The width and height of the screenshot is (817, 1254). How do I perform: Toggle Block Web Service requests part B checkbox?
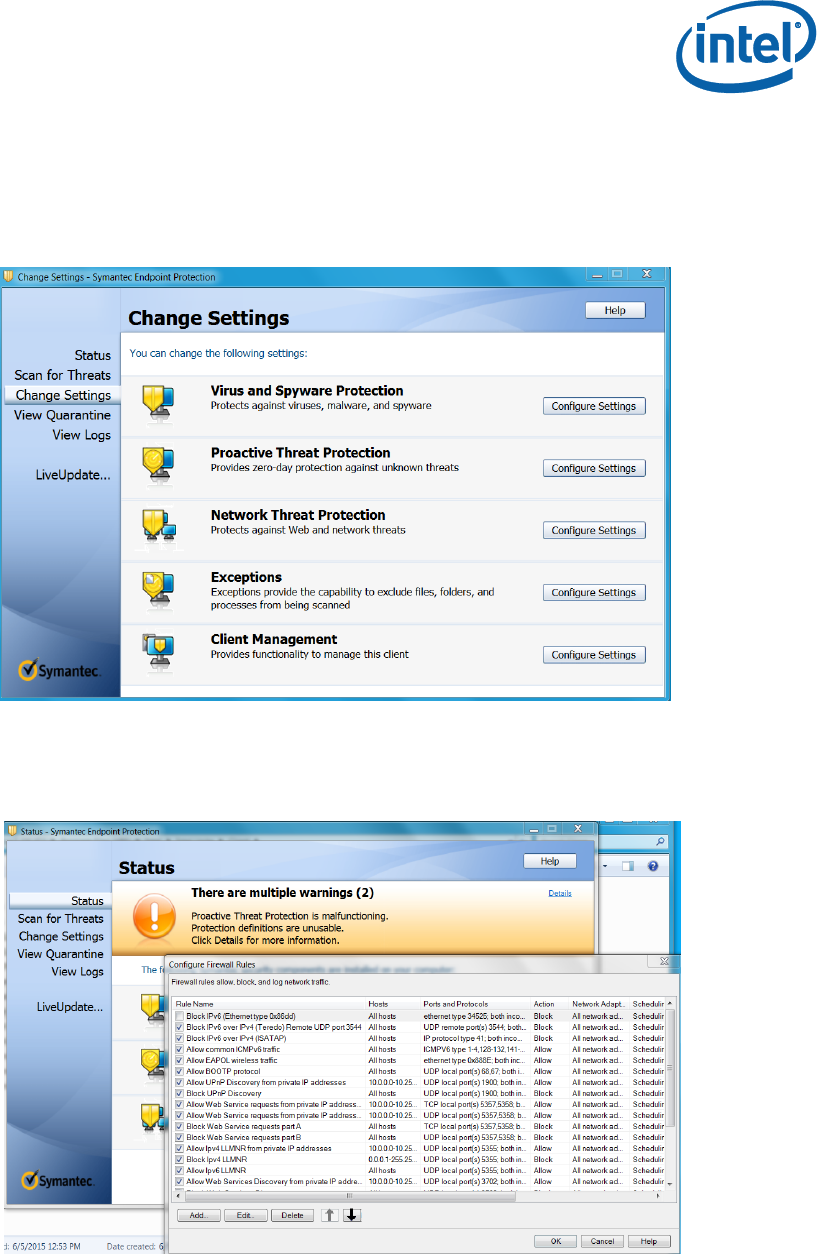180,1137
